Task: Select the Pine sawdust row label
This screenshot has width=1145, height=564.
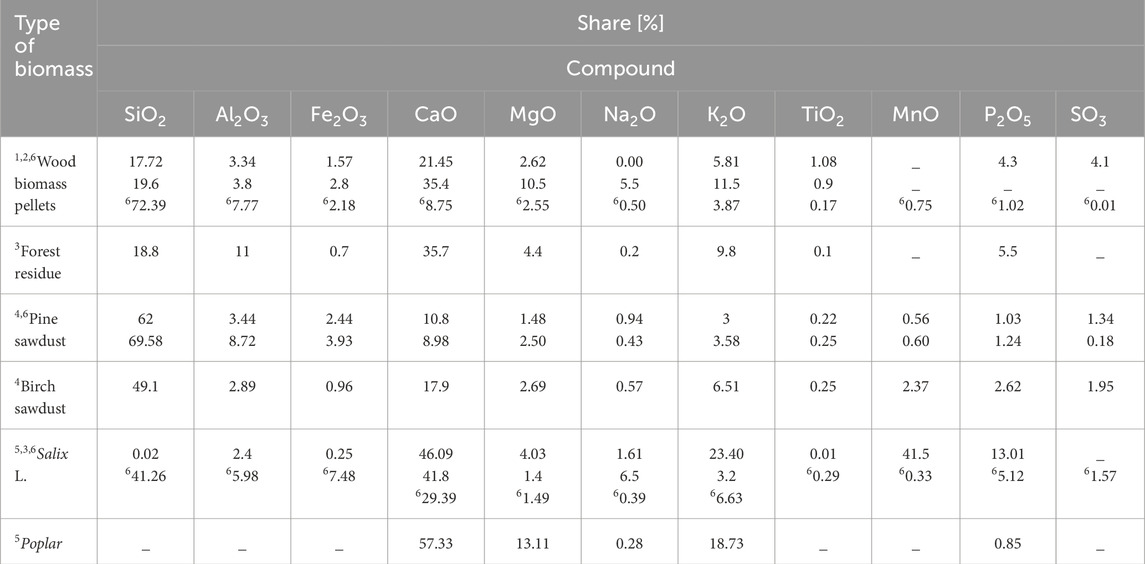Action: pyautogui.click(x=40, y=328)
